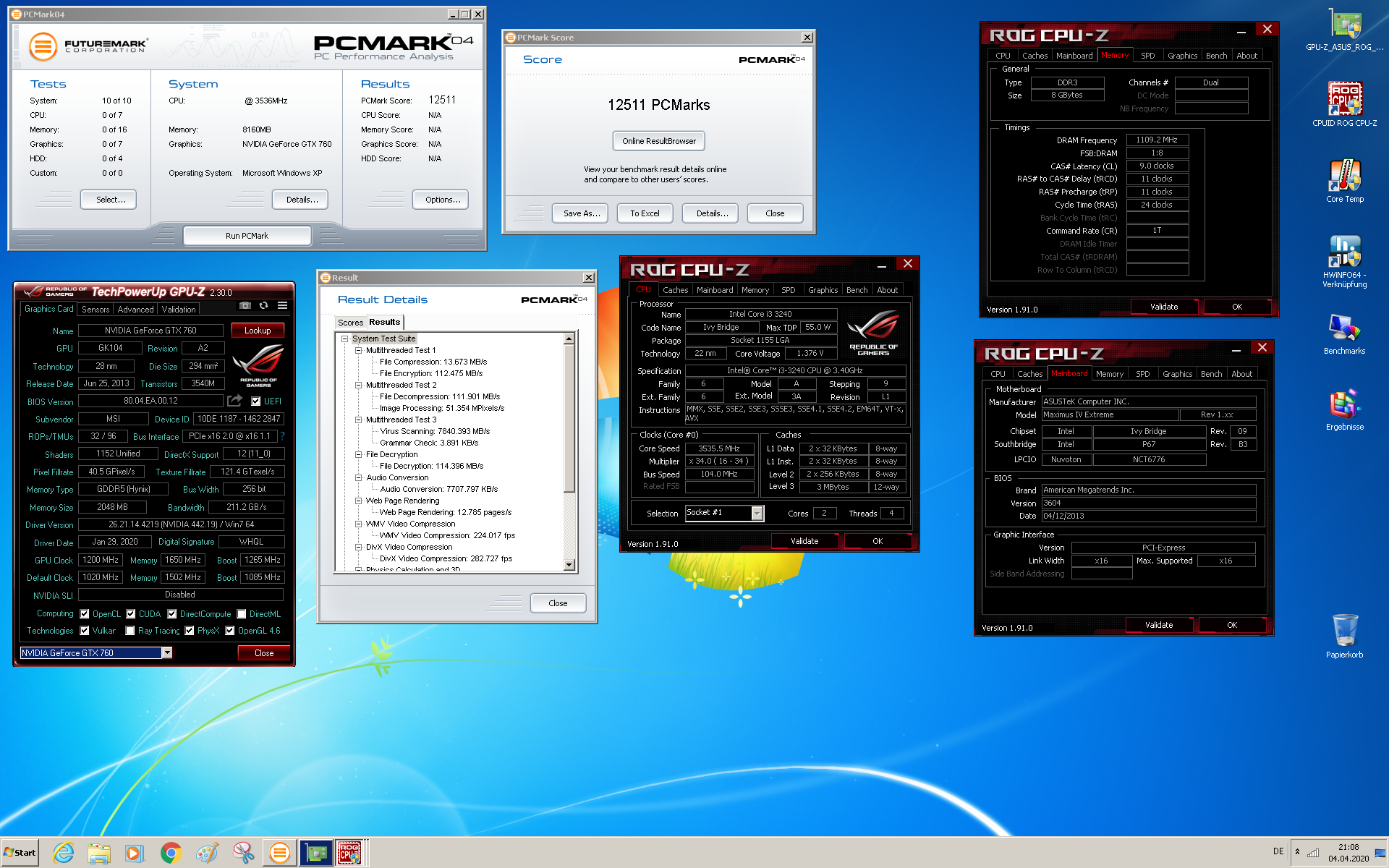The height and width of the screenshot is (868, 1389).
Task: Open the Core Temp desktop icon
Action: 1344,181
